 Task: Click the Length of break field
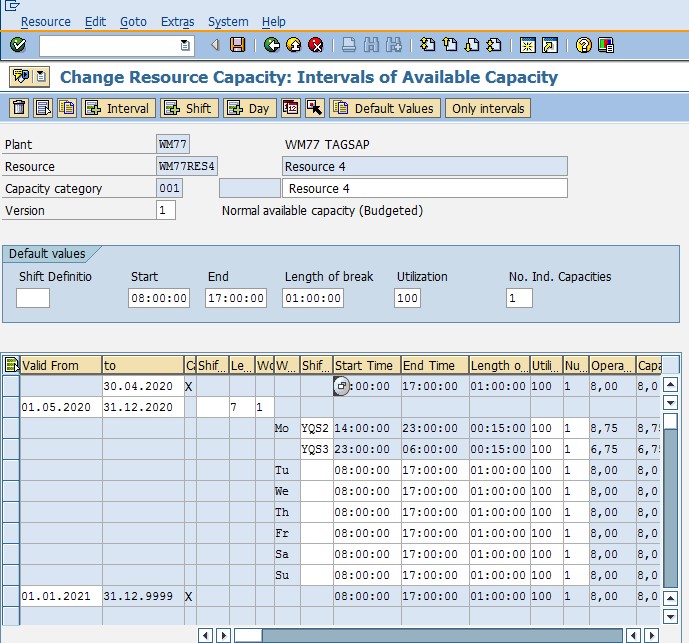click(x=313, y=298)
